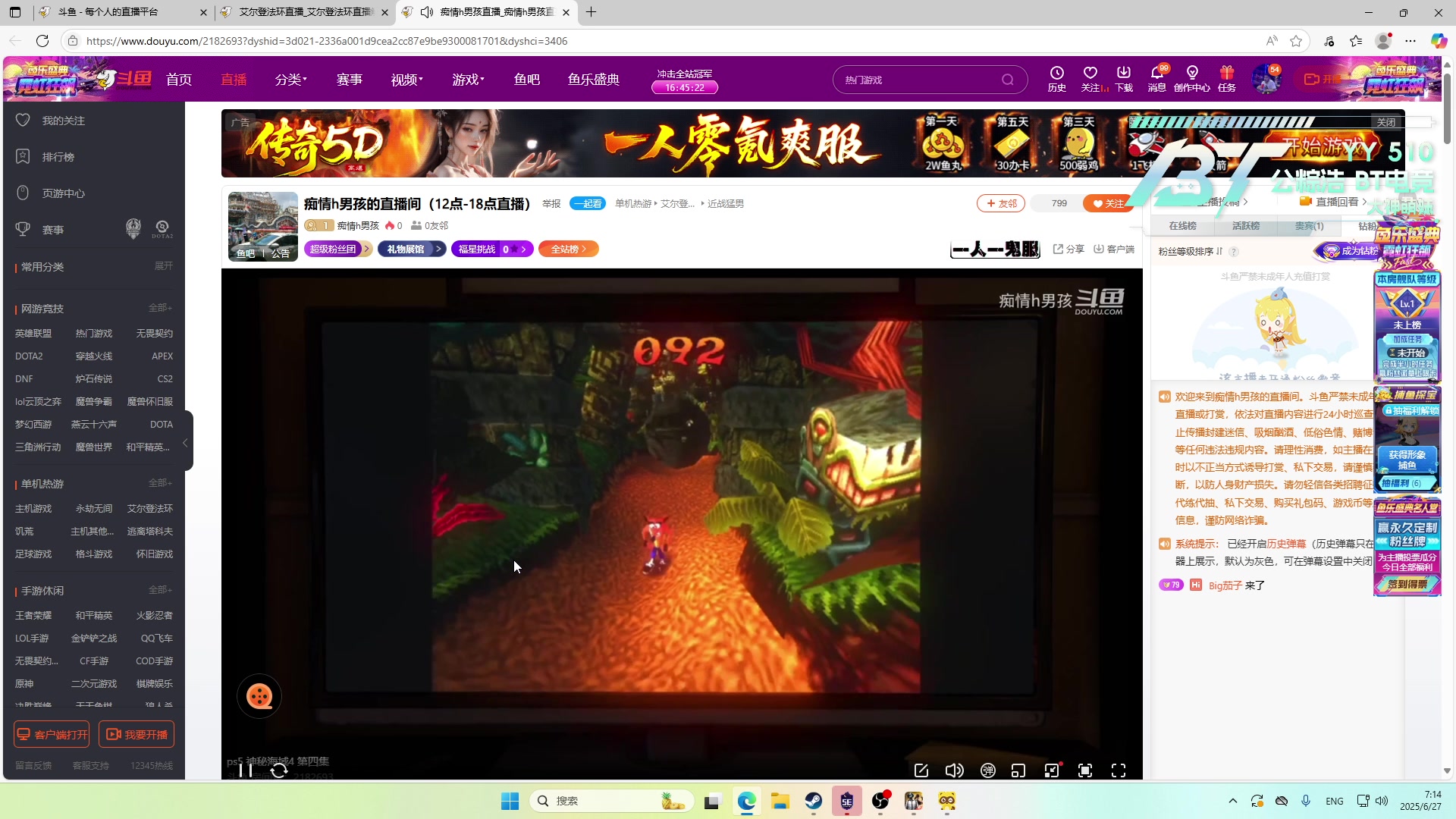Click the 客户端打开 button

click(52, 734)
